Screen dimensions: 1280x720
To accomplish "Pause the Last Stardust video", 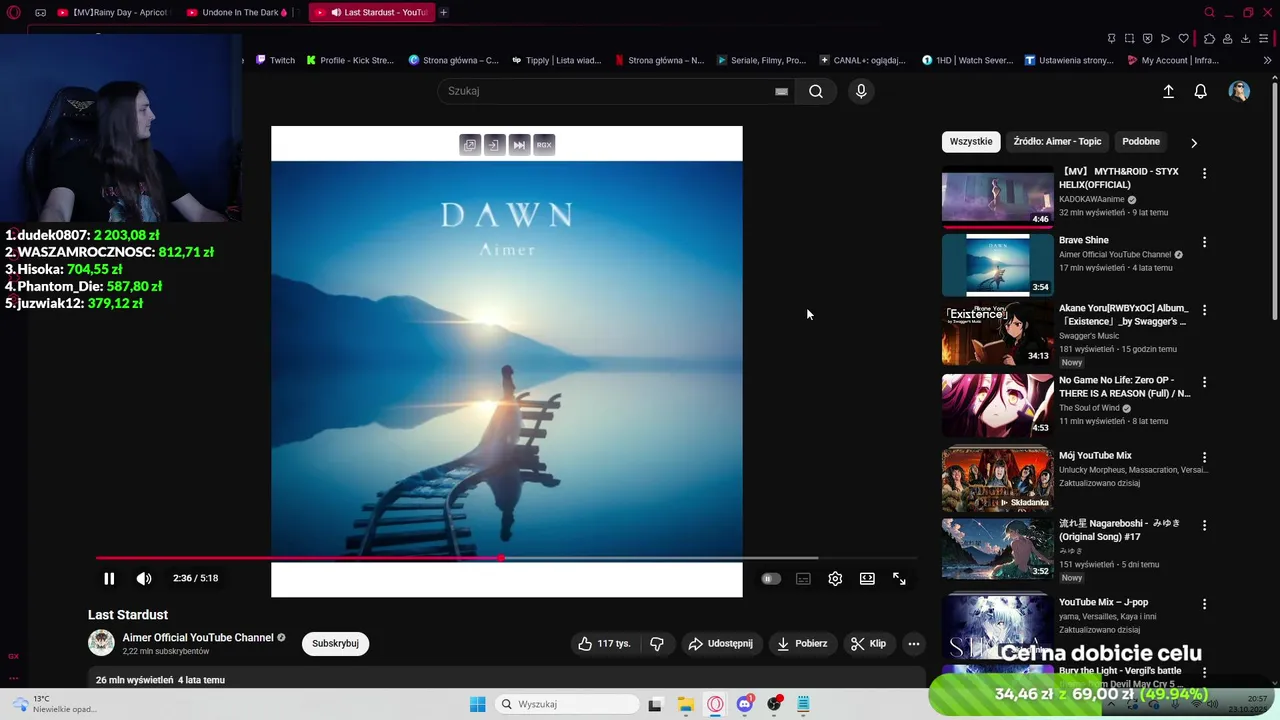I will 109,578.
